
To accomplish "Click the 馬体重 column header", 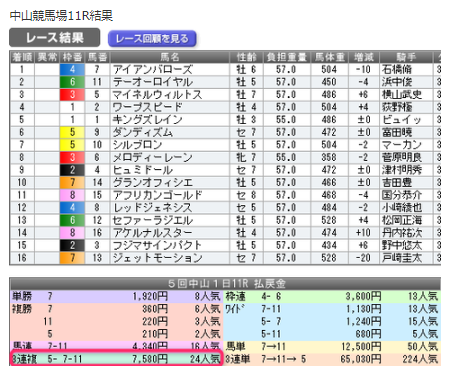I will [x=330, y=57].
